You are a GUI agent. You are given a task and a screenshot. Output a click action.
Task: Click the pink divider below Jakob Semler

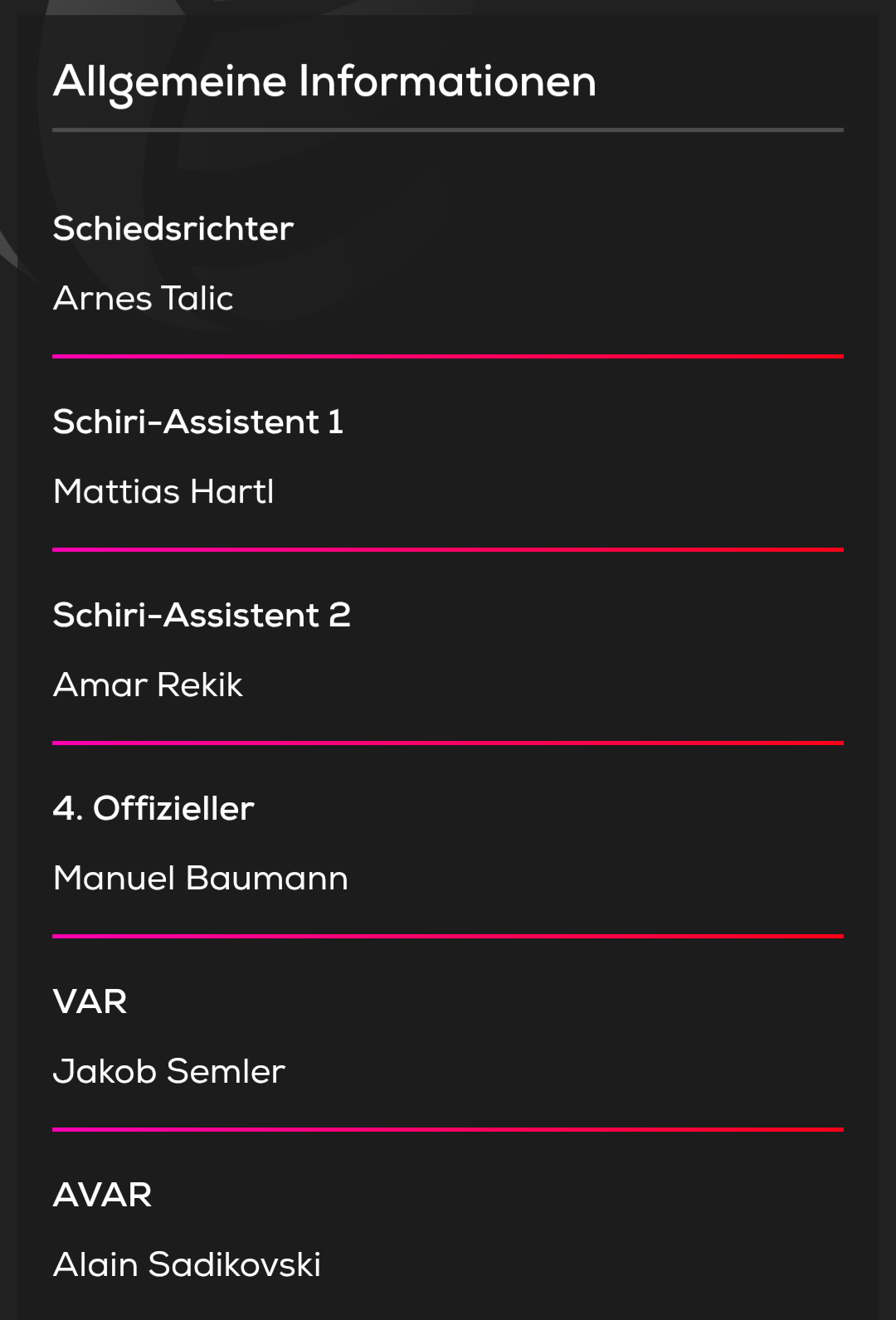tap(448, 1130)
